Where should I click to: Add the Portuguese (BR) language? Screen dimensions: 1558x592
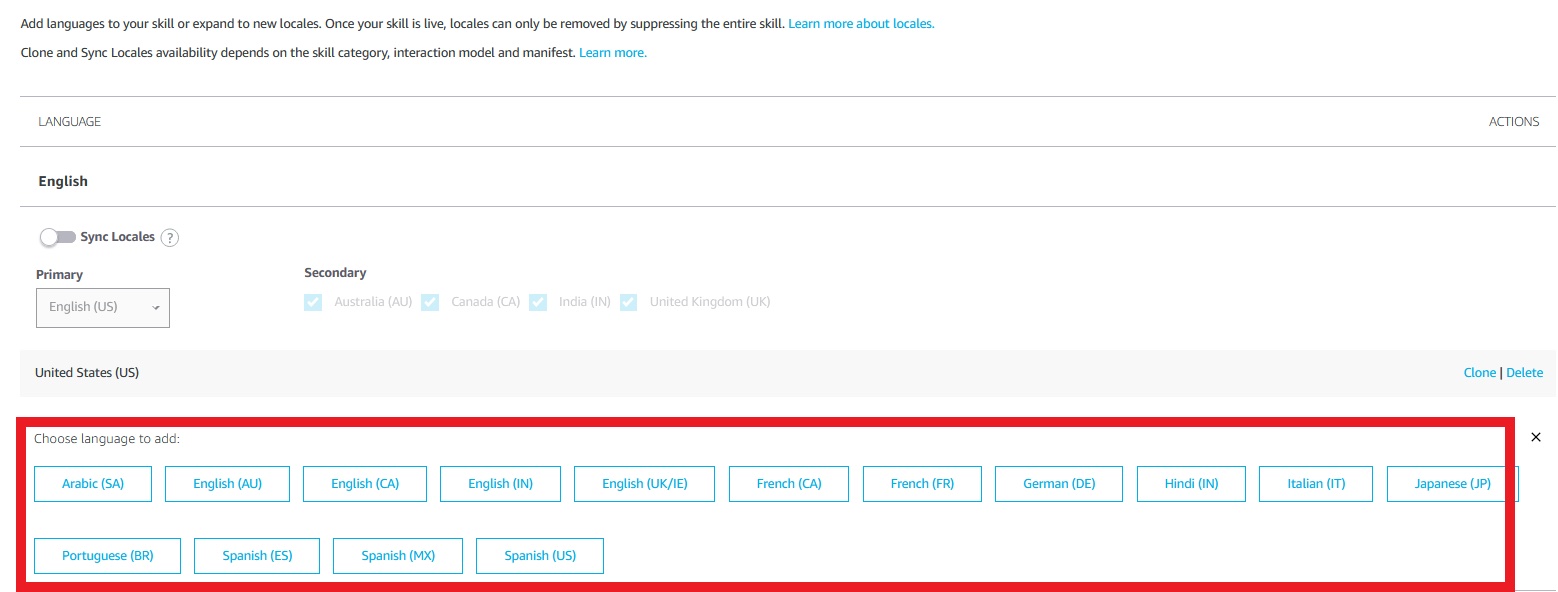click(x=107, y=555)
